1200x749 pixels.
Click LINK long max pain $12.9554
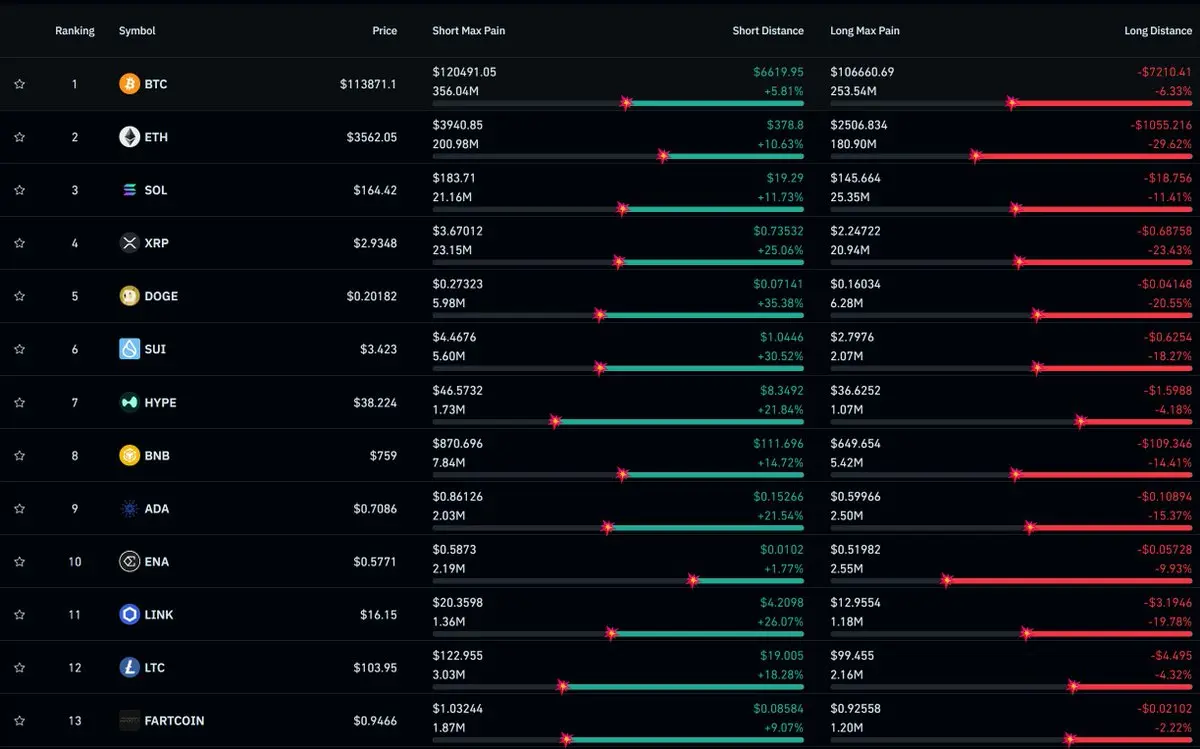(x=857, y=602)
